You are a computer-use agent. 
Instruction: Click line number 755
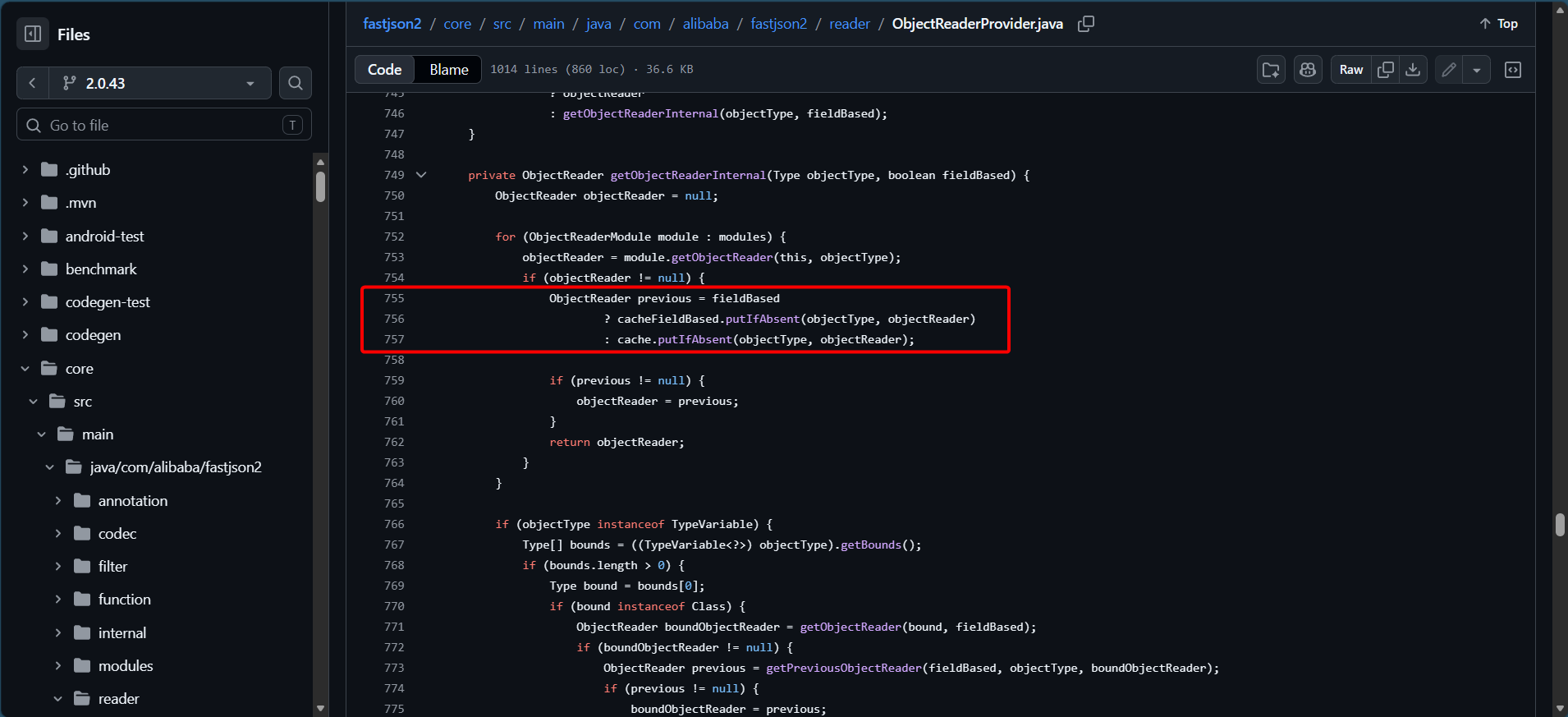click(x=394, y=298)
